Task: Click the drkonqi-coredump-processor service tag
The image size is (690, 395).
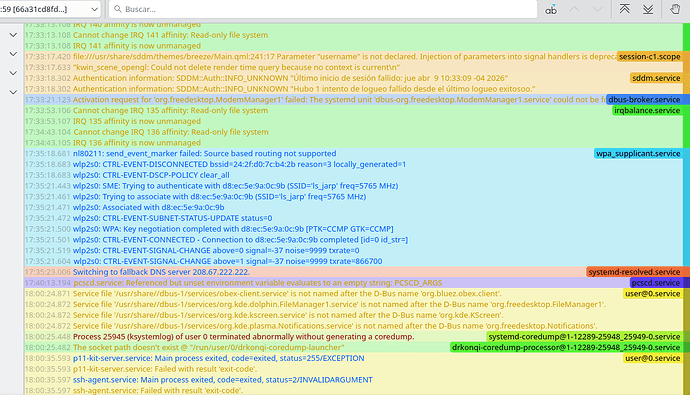Action: pos(566,347)
